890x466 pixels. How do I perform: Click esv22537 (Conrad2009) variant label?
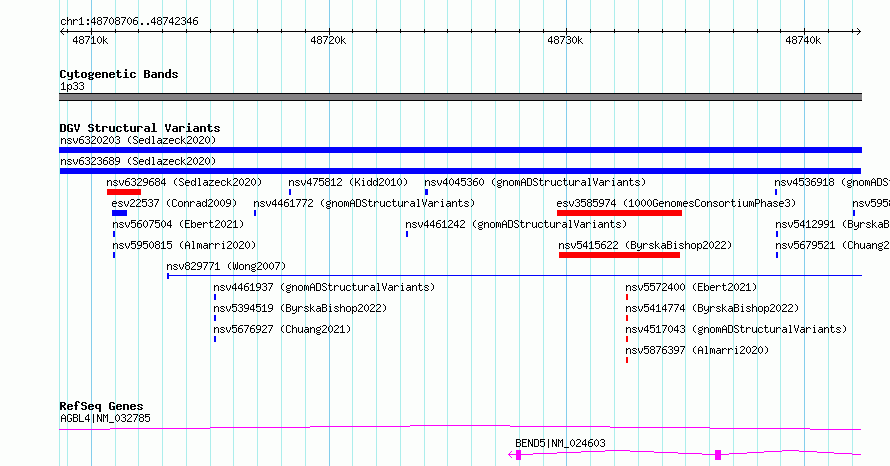pyautogui.click(x=174, y=203)
